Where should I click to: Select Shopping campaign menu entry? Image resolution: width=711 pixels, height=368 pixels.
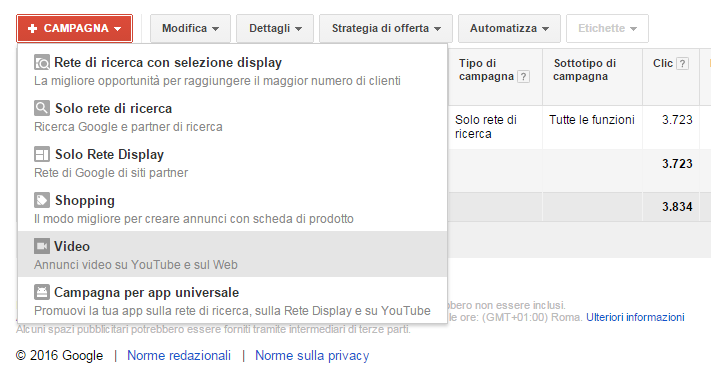click(232, 208)
